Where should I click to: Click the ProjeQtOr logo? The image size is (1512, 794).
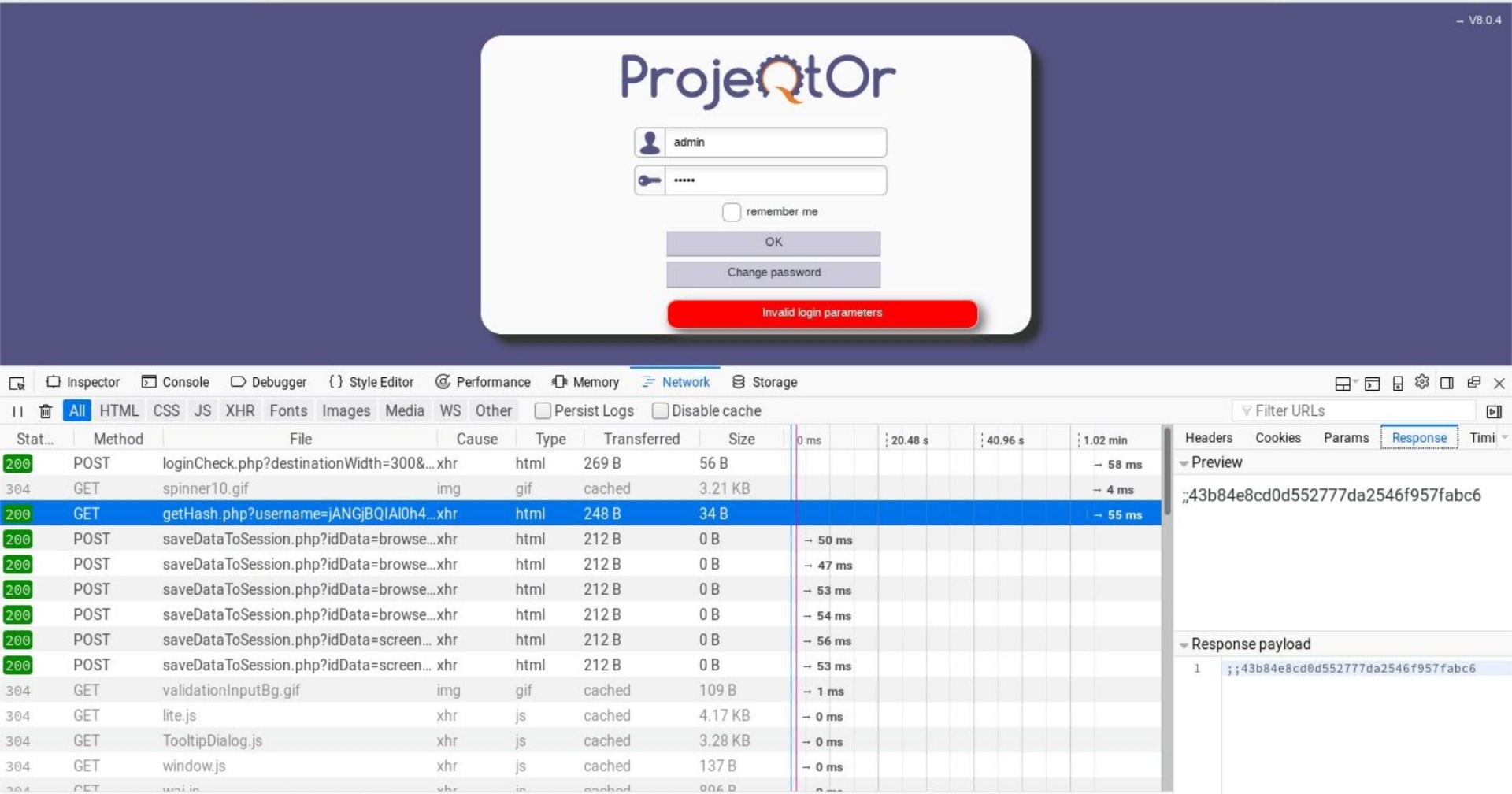(x=758, y=80)
